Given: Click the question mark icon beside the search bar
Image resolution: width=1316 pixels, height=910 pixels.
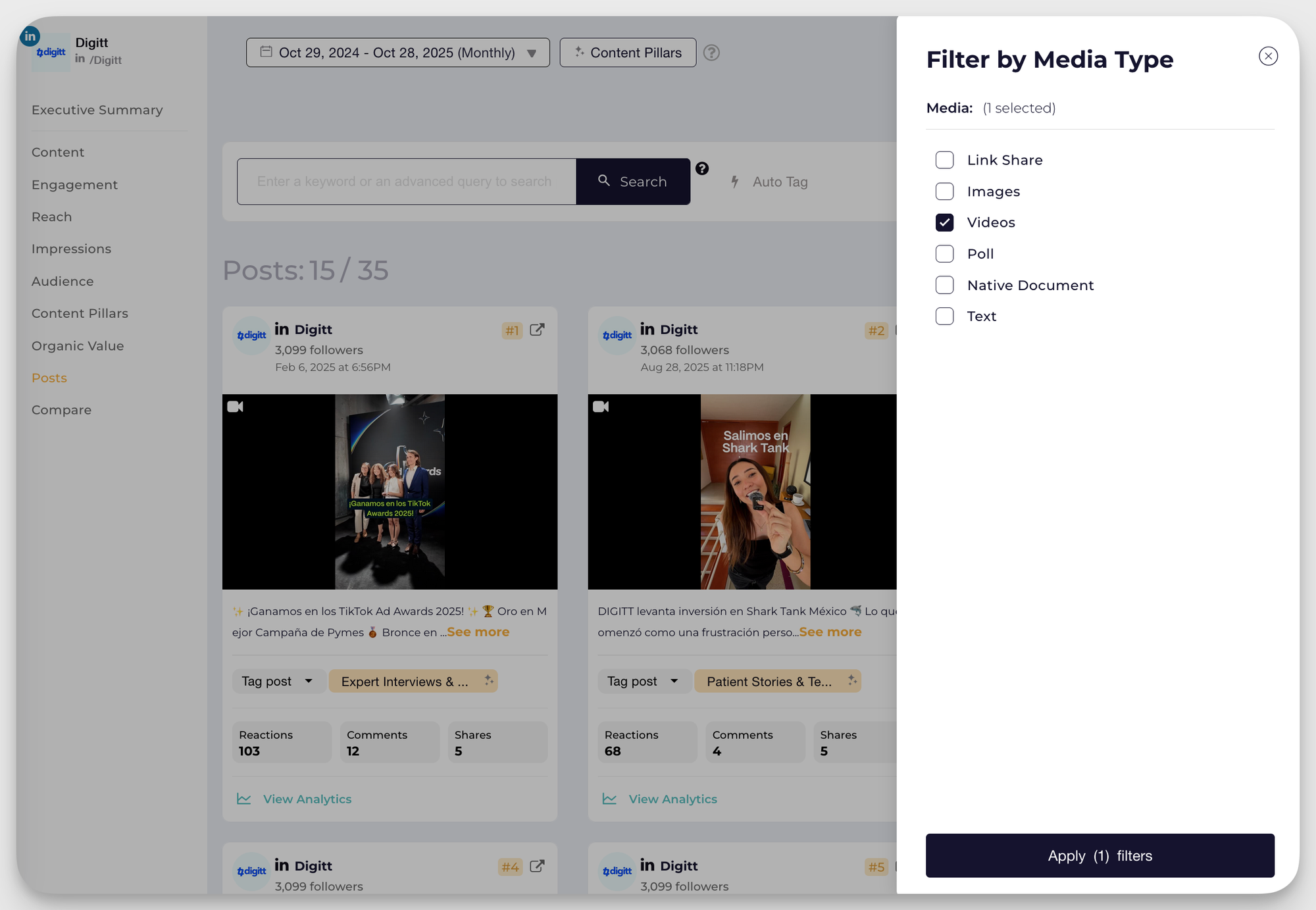Looking at the screenshot, I should coord(702,169).
